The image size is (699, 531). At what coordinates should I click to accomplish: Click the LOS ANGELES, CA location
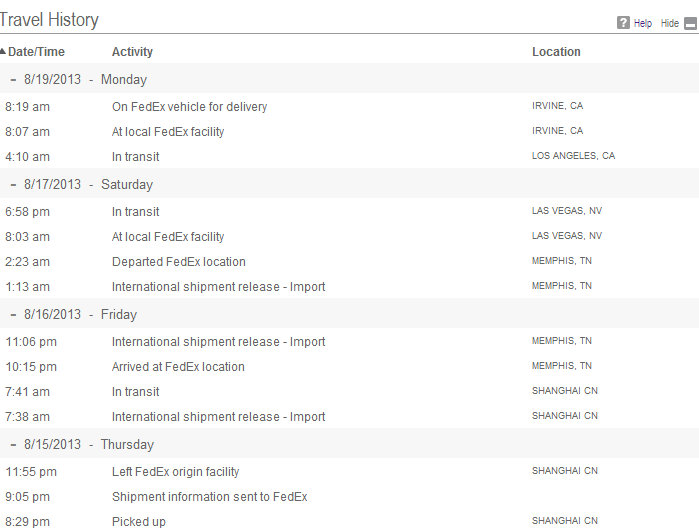pyautogui.click(x=573, y=156)
